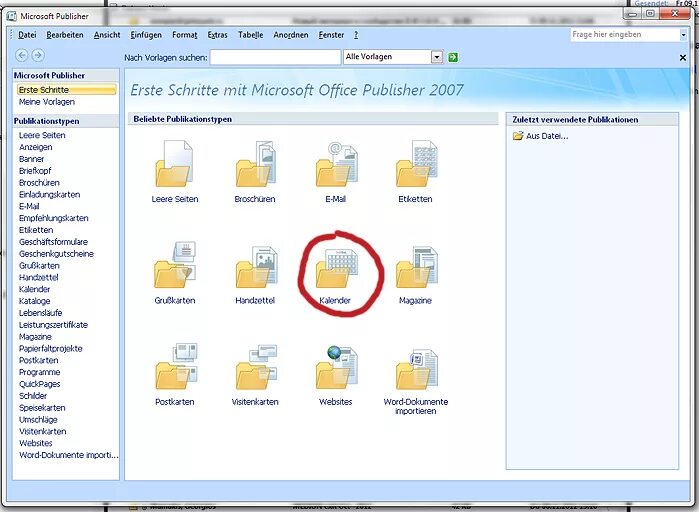The width and height of the screenshot is (699, 512).
Task: Close the template pane with X
Action: 683,57
